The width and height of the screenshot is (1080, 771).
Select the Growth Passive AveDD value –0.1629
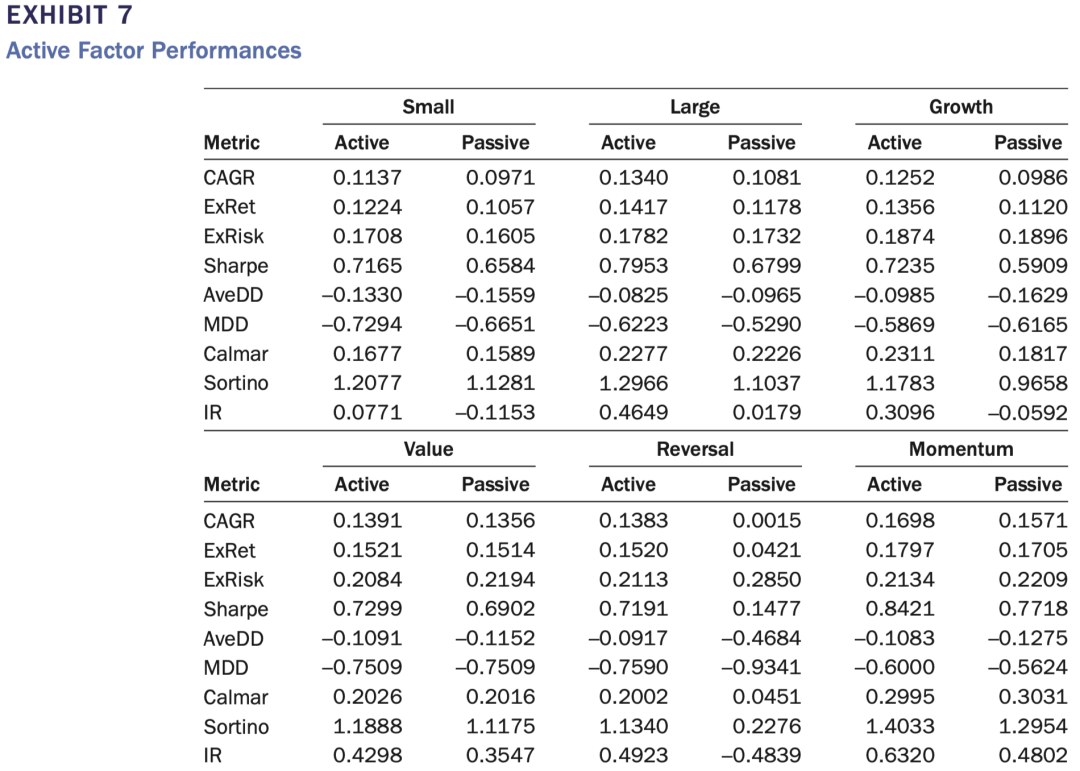[1029, 295]
